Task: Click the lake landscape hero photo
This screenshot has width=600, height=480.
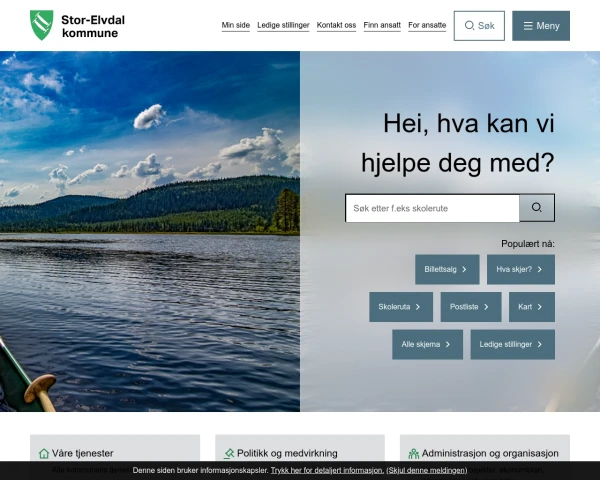Action: (x=150, y=231)
